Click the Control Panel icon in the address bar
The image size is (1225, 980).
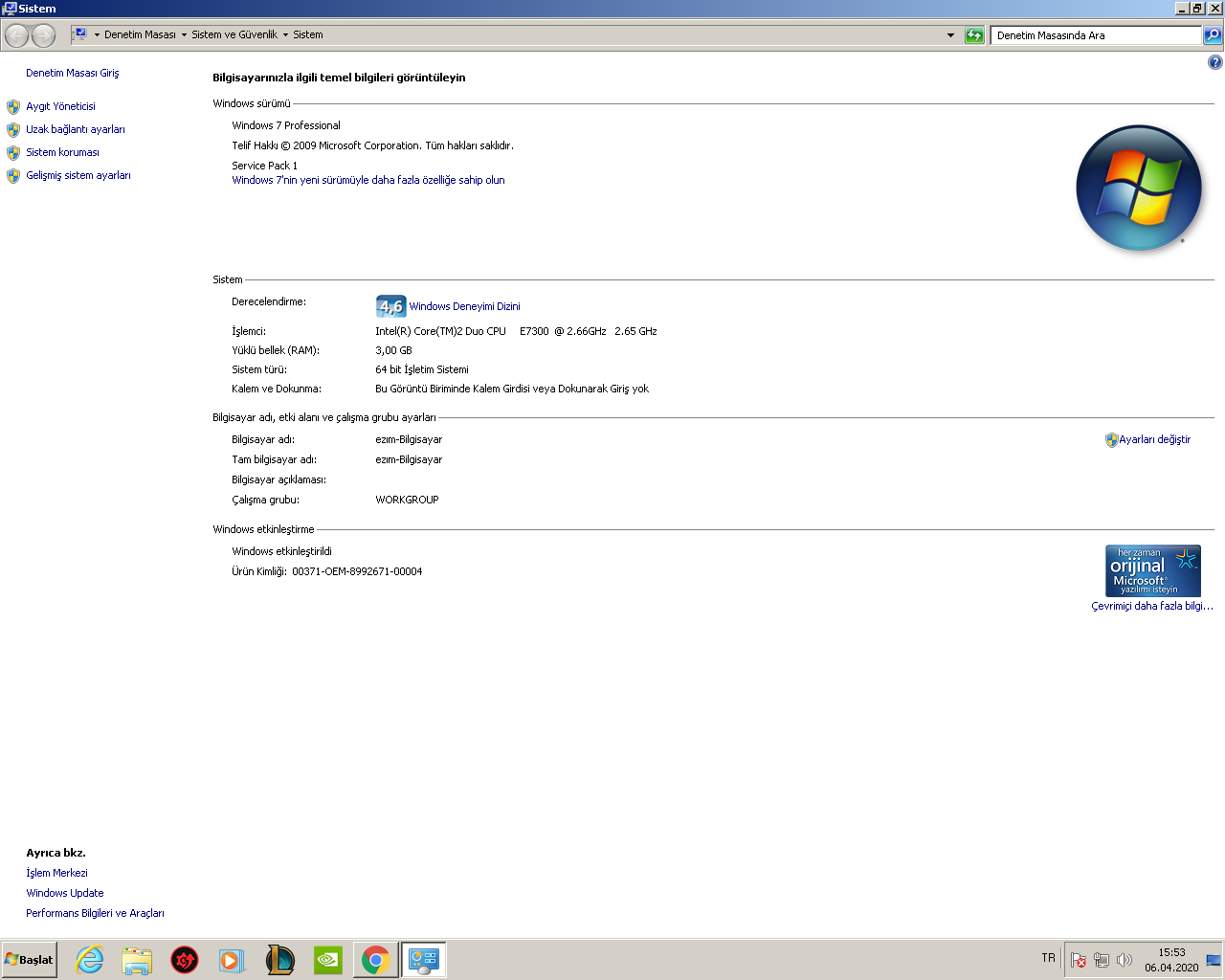pyautogui.click(x=80, y=34)
